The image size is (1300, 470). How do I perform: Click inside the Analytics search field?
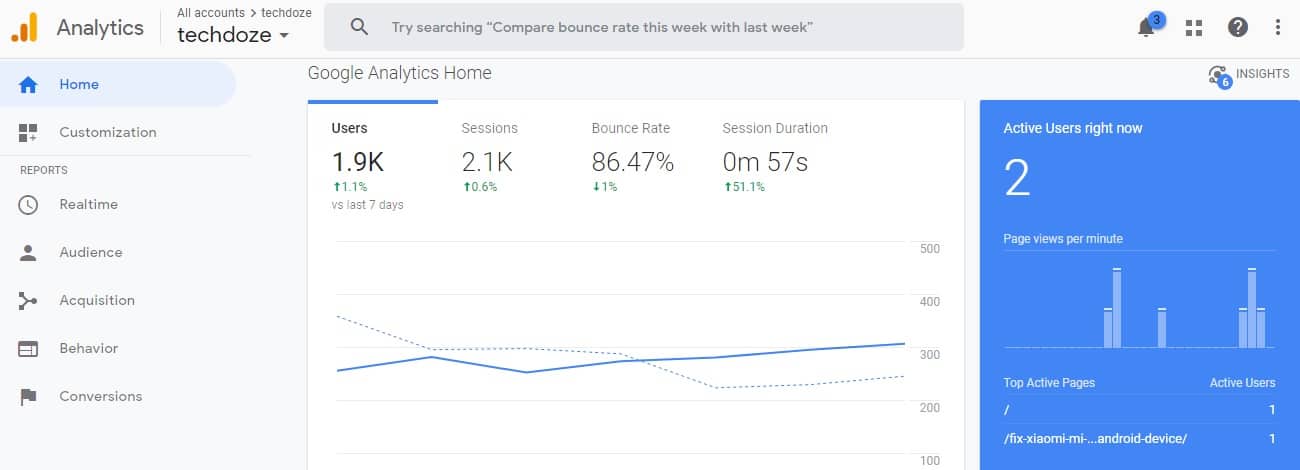click(644, 28)
